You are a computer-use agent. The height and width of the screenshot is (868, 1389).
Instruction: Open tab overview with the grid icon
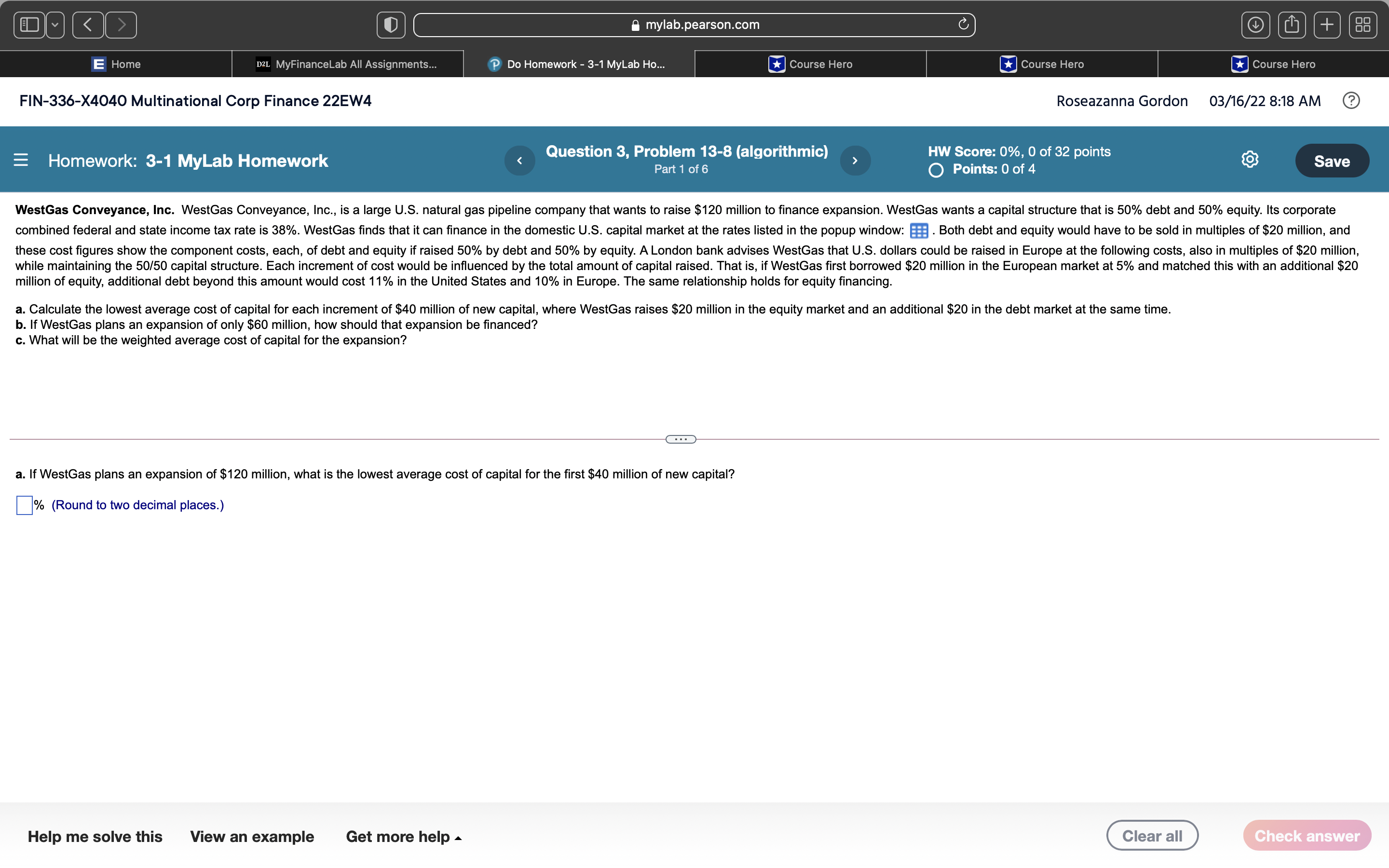point(1363,24)
